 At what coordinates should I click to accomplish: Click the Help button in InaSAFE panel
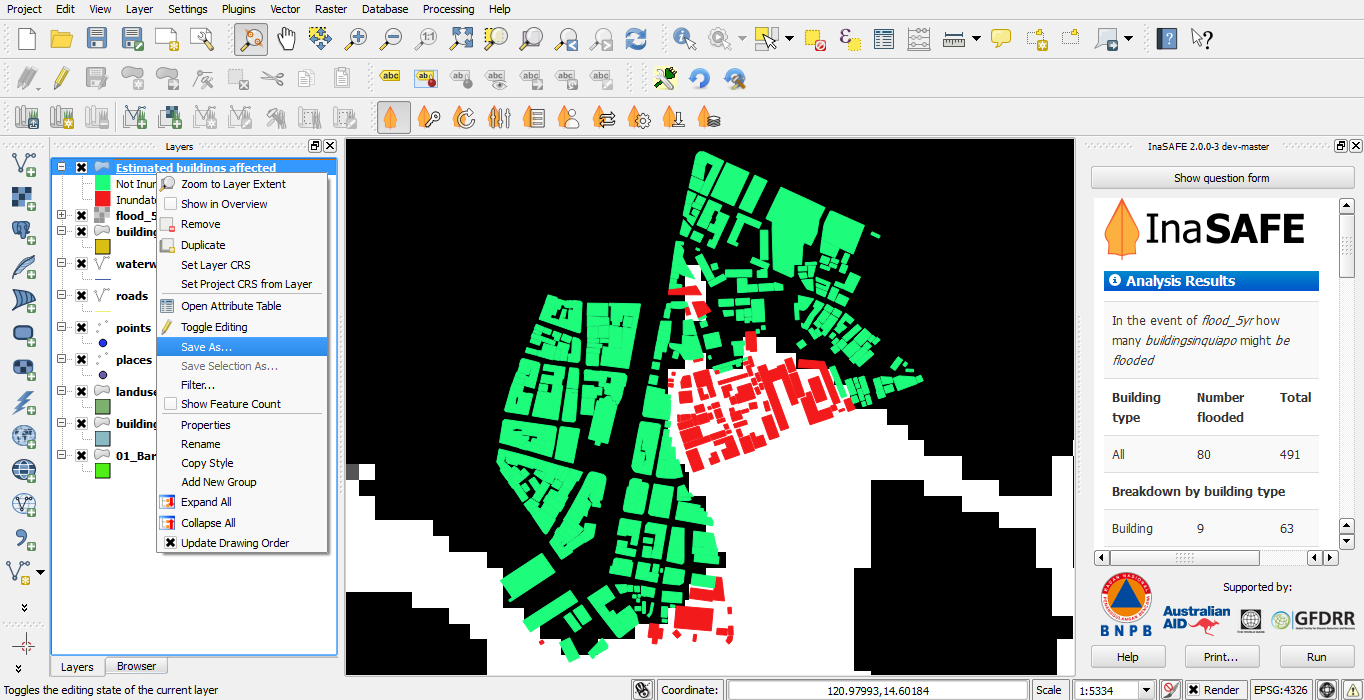tap(1127, 657)
